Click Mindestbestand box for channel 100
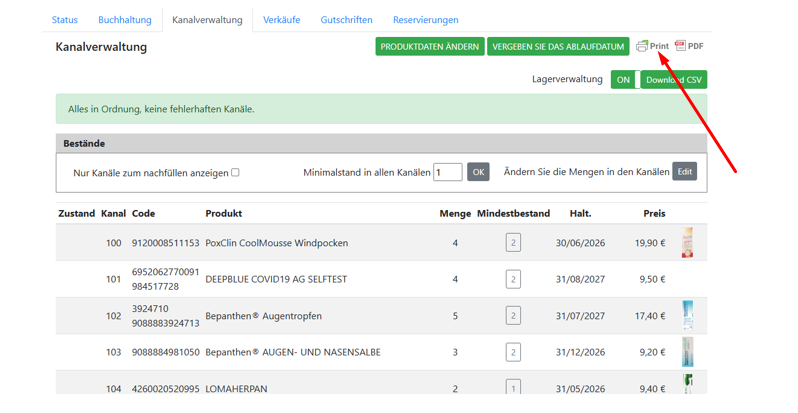This screenshot has width=798, height=413. tap(513, 243)
